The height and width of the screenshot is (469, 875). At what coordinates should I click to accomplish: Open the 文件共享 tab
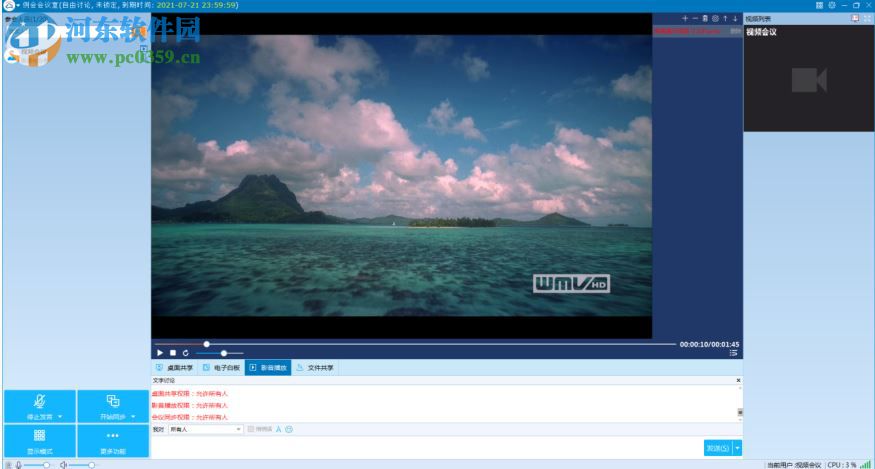click(315, 368)
